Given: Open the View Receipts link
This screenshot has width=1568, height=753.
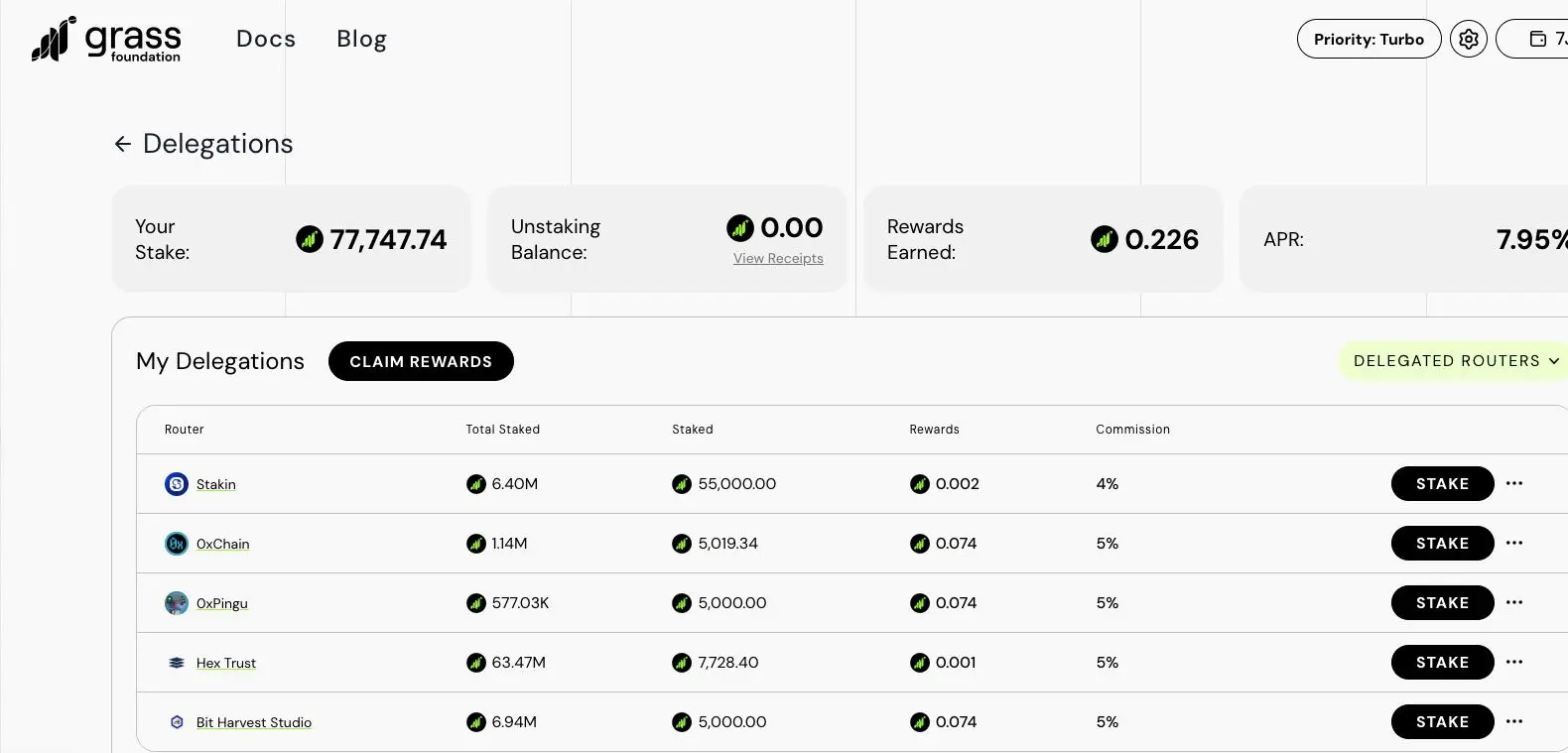Looking at the screenshot, I should coord(778,259).
